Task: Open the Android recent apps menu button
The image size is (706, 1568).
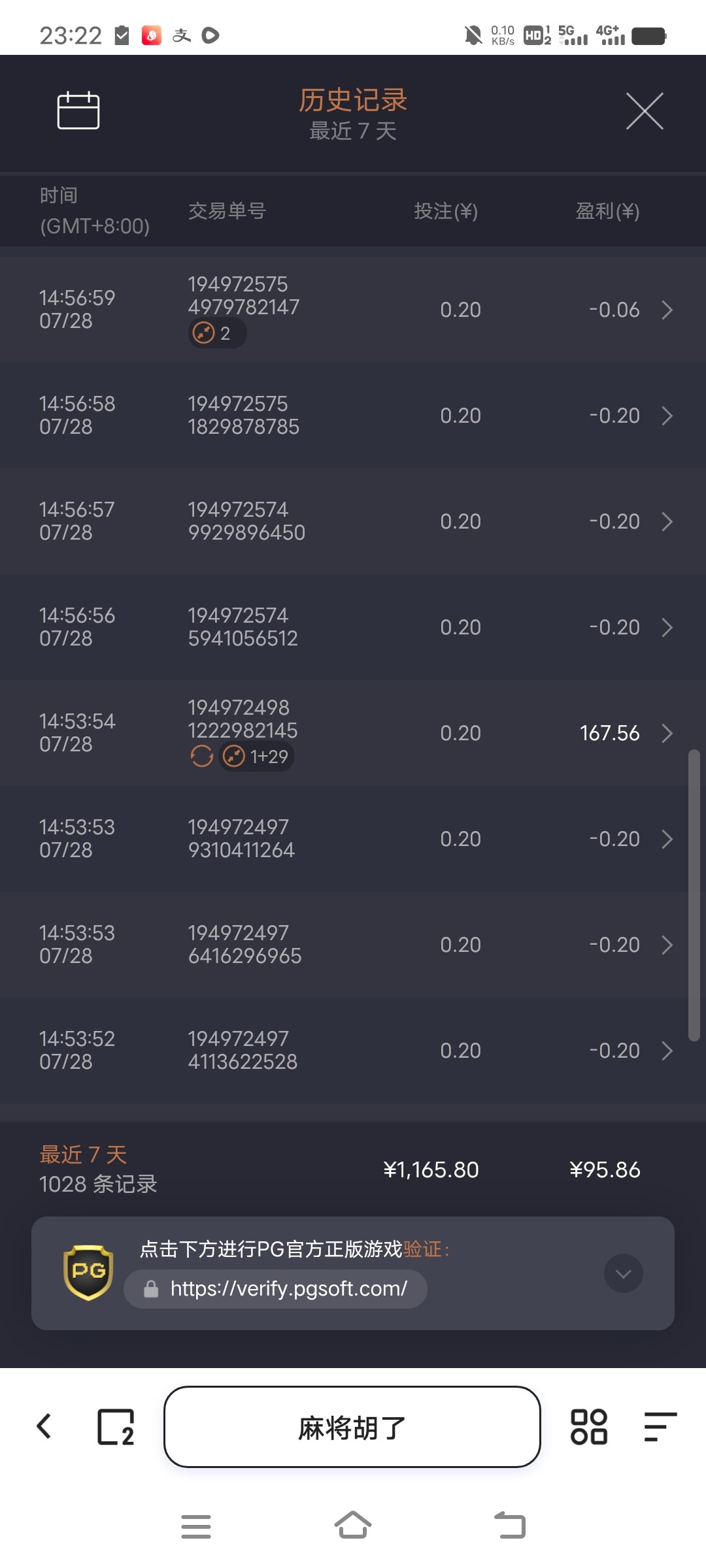Action: point(196,1526)
